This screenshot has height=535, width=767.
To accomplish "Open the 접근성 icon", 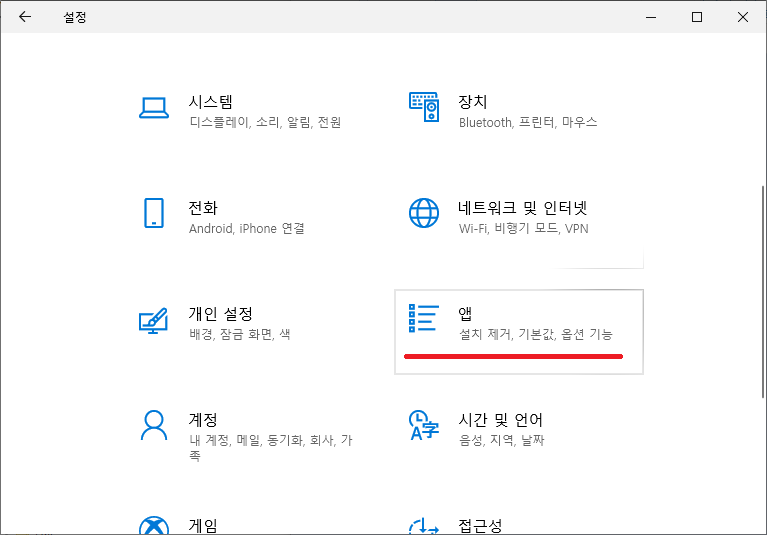I will pyautogui.click(x=424, y=526).
